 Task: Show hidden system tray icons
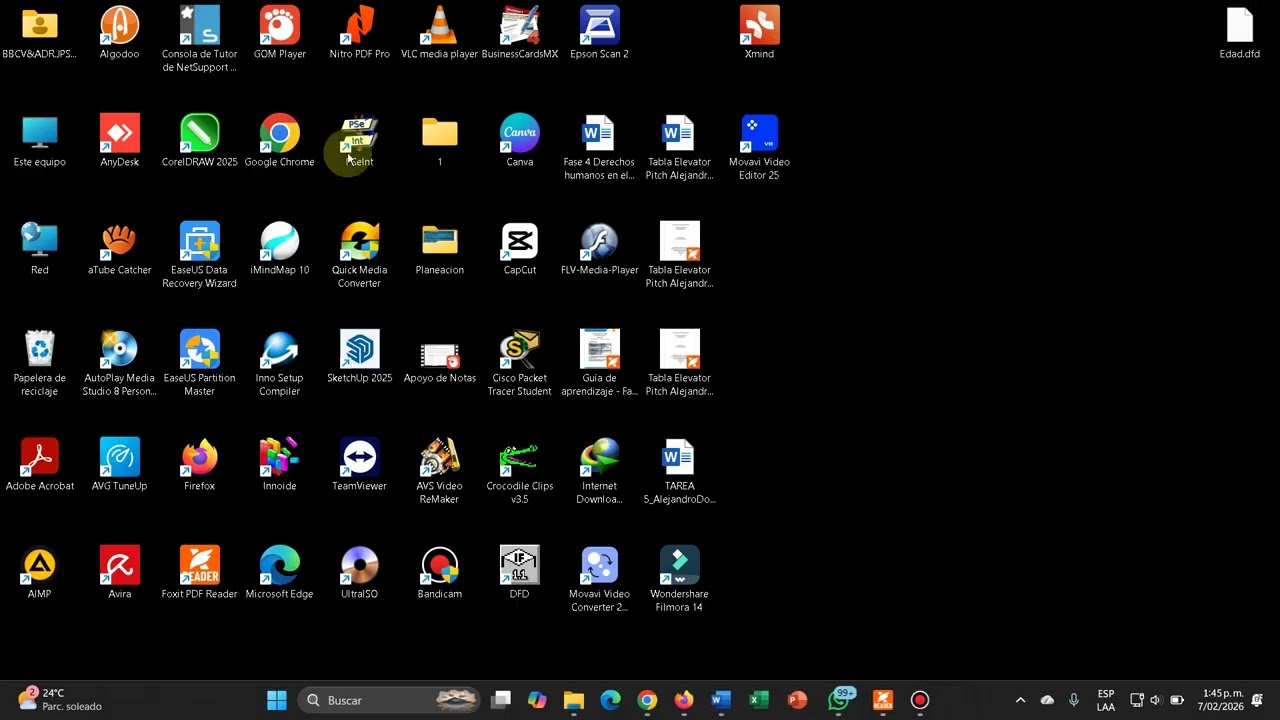[1020, 700]
